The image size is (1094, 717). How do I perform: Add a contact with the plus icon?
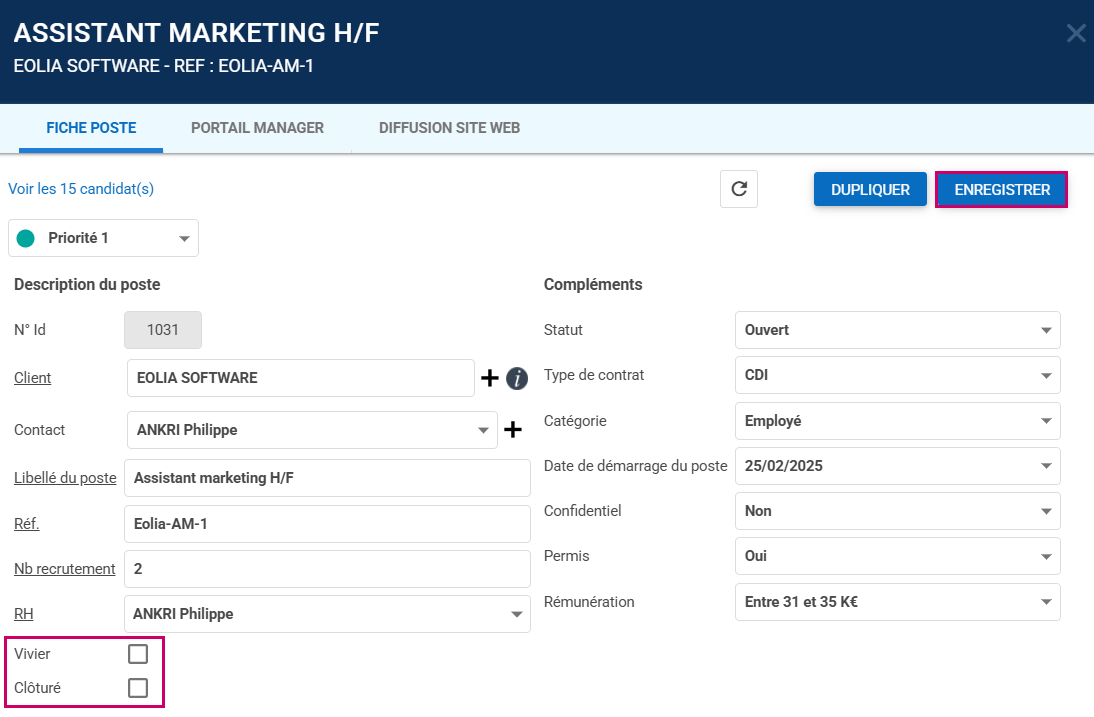[513, 430]
